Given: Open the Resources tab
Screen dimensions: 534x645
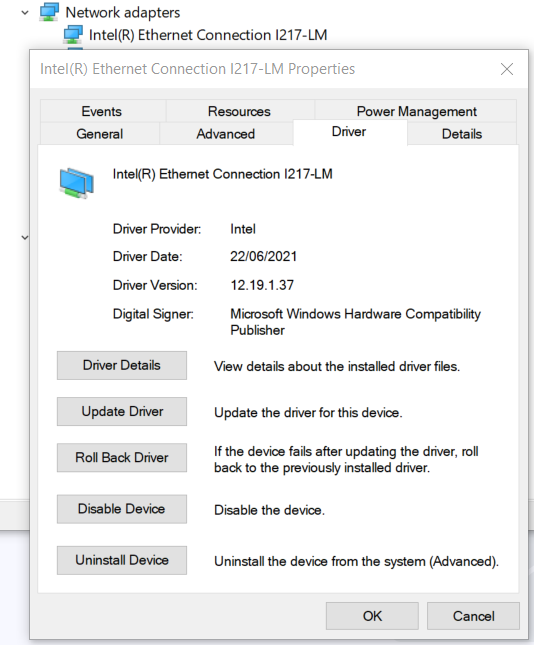Looking at the screenshot, I should point(239,111).
